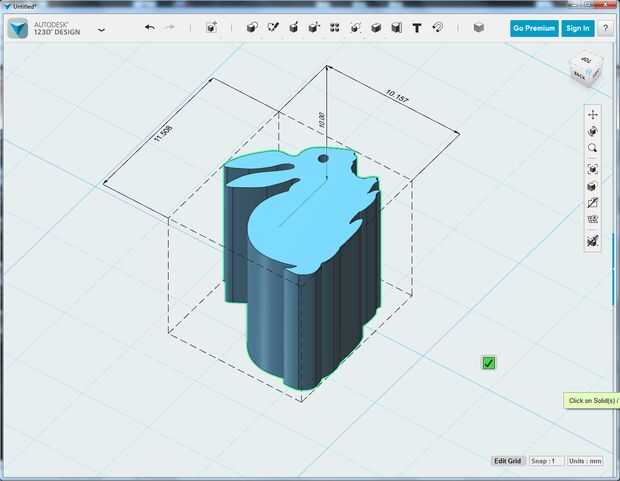620x481 pixels.
Task: Toggle snapping icon in navigation bar
Action: click(x=593, y=241)
